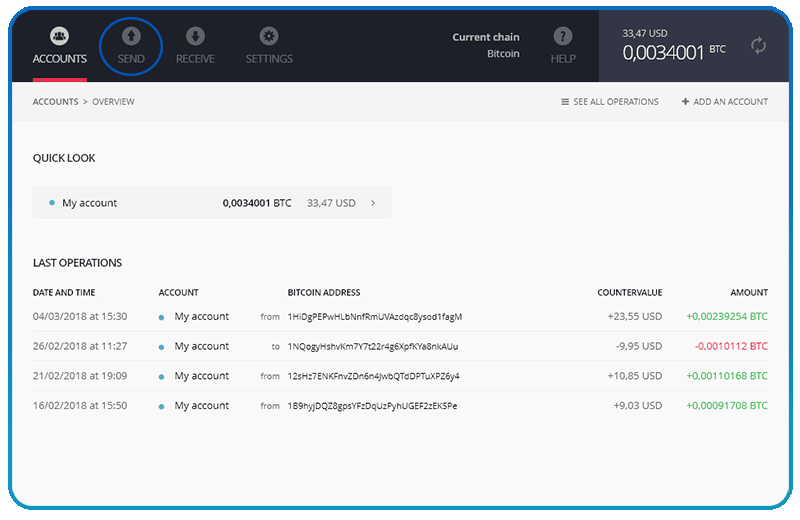Open the My account quick look card

click(212, 203)
